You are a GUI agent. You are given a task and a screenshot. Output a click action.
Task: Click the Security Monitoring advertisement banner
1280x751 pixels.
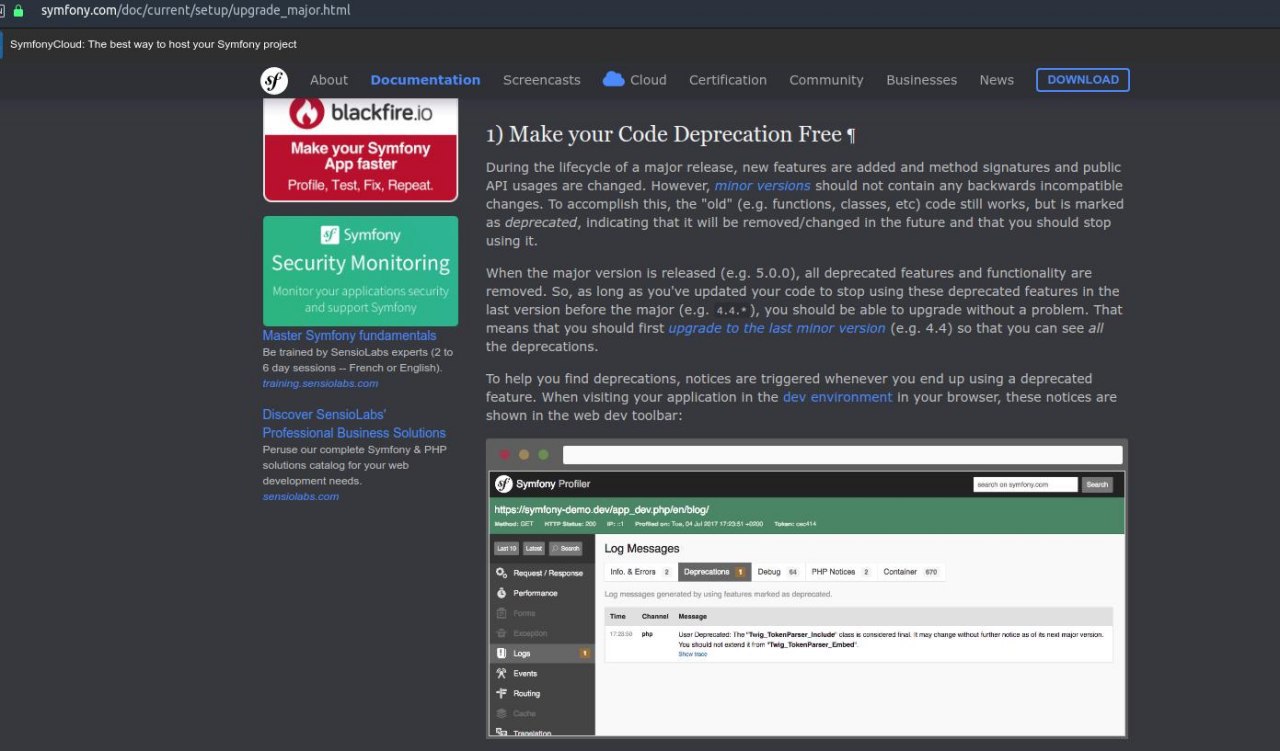(x=360, y=271)
